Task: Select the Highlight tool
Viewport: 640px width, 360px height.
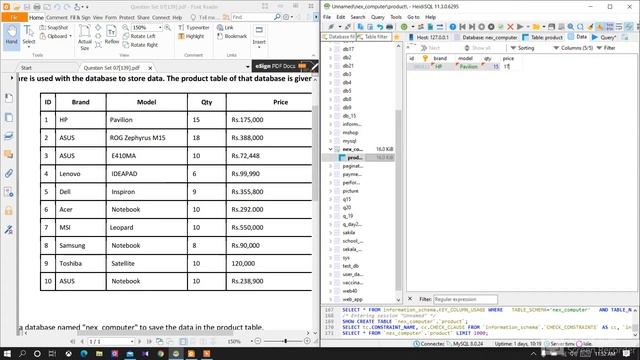Action: tap(191, 36)
